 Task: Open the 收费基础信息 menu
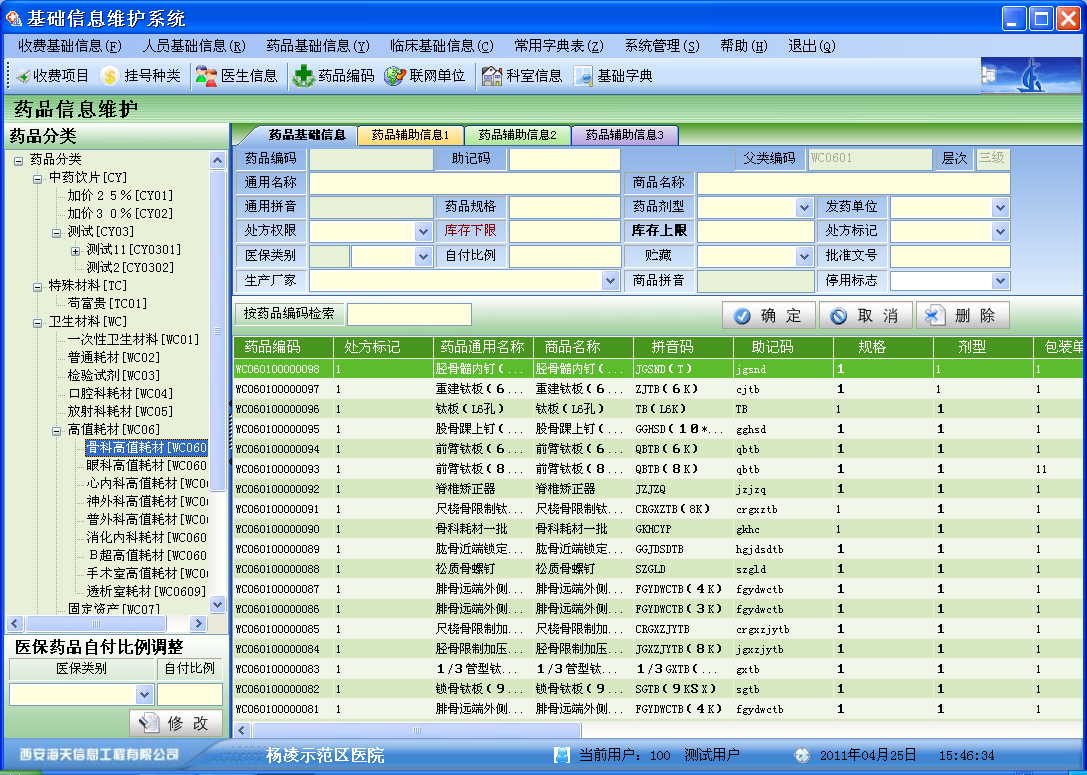(x=69, y=46)
